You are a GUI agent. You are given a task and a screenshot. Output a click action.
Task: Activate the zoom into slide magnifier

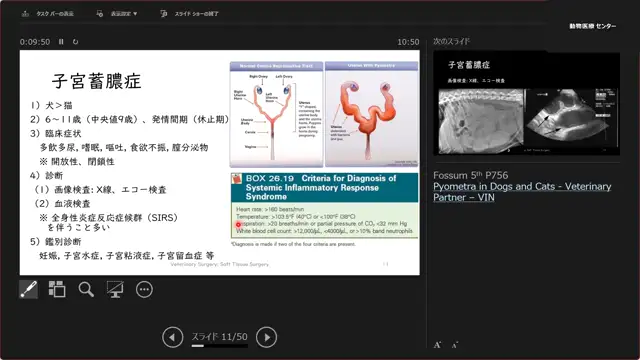pos(86,289)
